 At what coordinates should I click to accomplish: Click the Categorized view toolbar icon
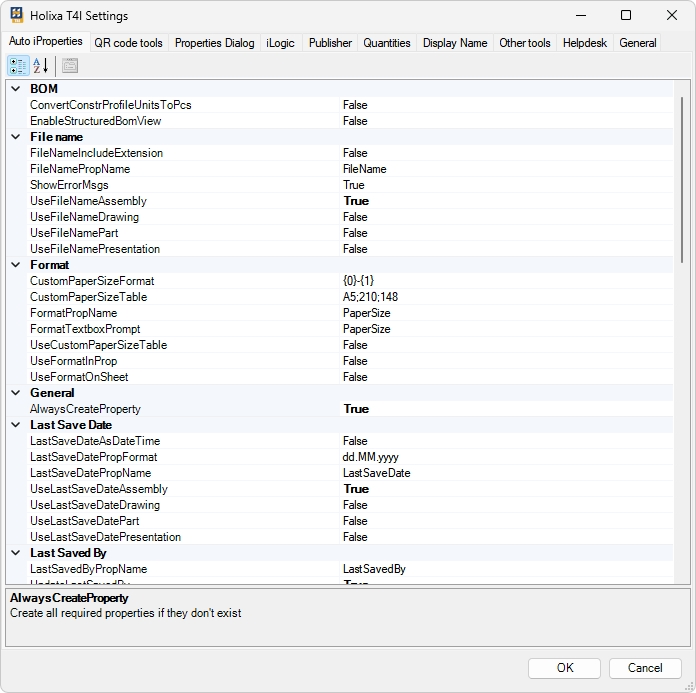click(18, 66)
